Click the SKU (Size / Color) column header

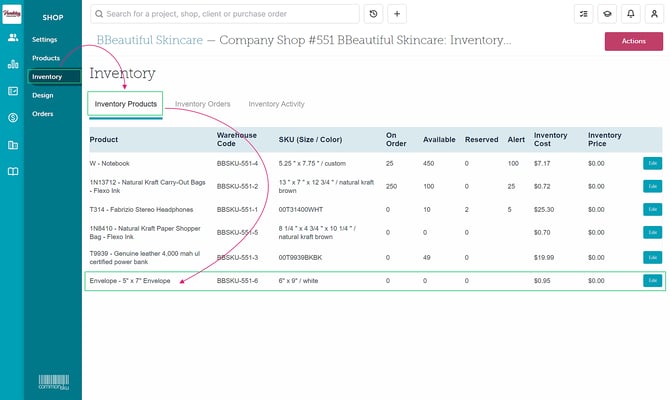[x=310, y=140]
